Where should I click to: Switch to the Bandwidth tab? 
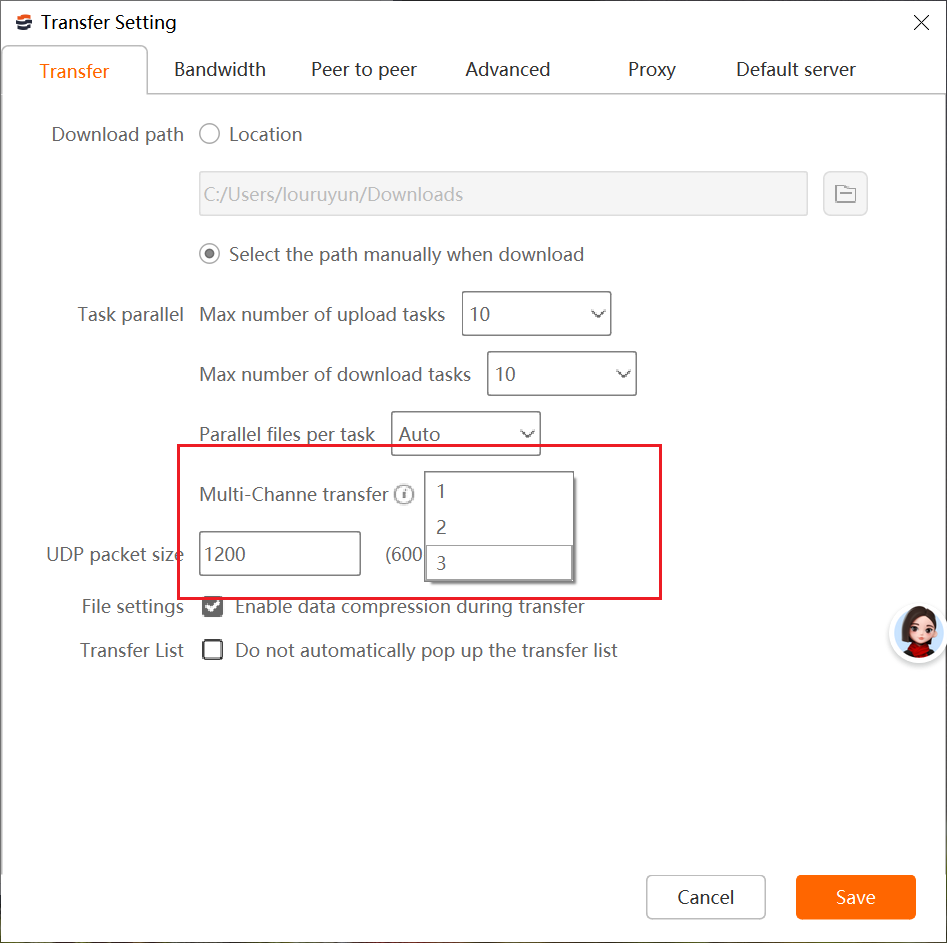219,69
